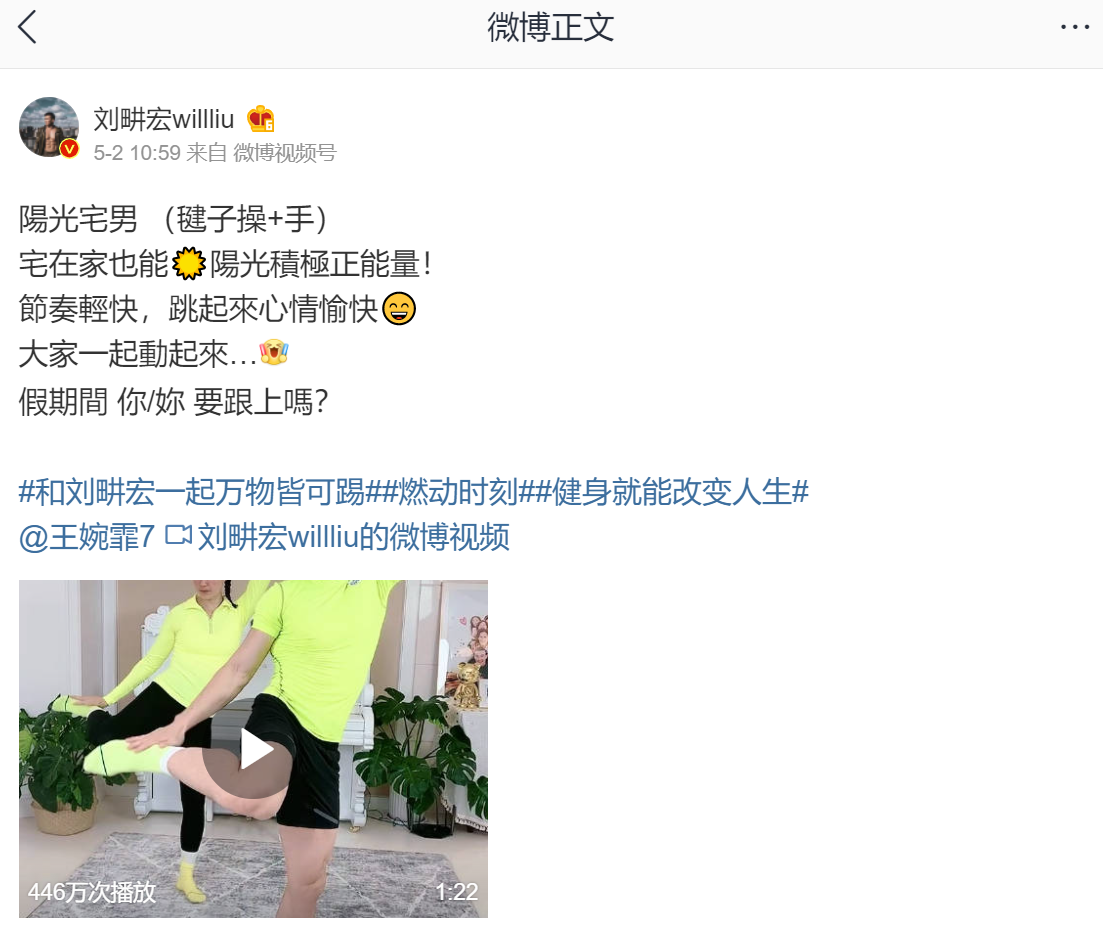Image resolution: width=1103 pixels, height=927 pixels.
Task: Click the grinning face emoji
Action: (399, 308)
